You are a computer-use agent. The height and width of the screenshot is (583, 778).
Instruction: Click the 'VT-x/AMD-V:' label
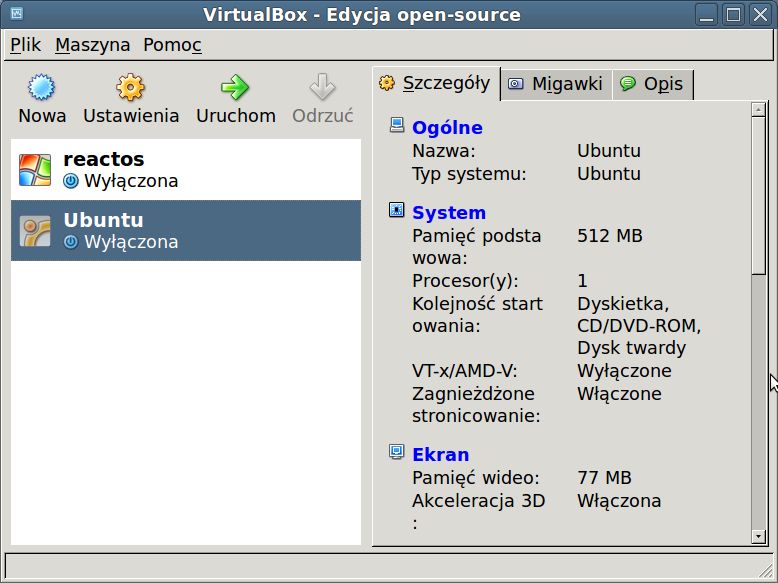pyautogui.click(x=464, y=371)
